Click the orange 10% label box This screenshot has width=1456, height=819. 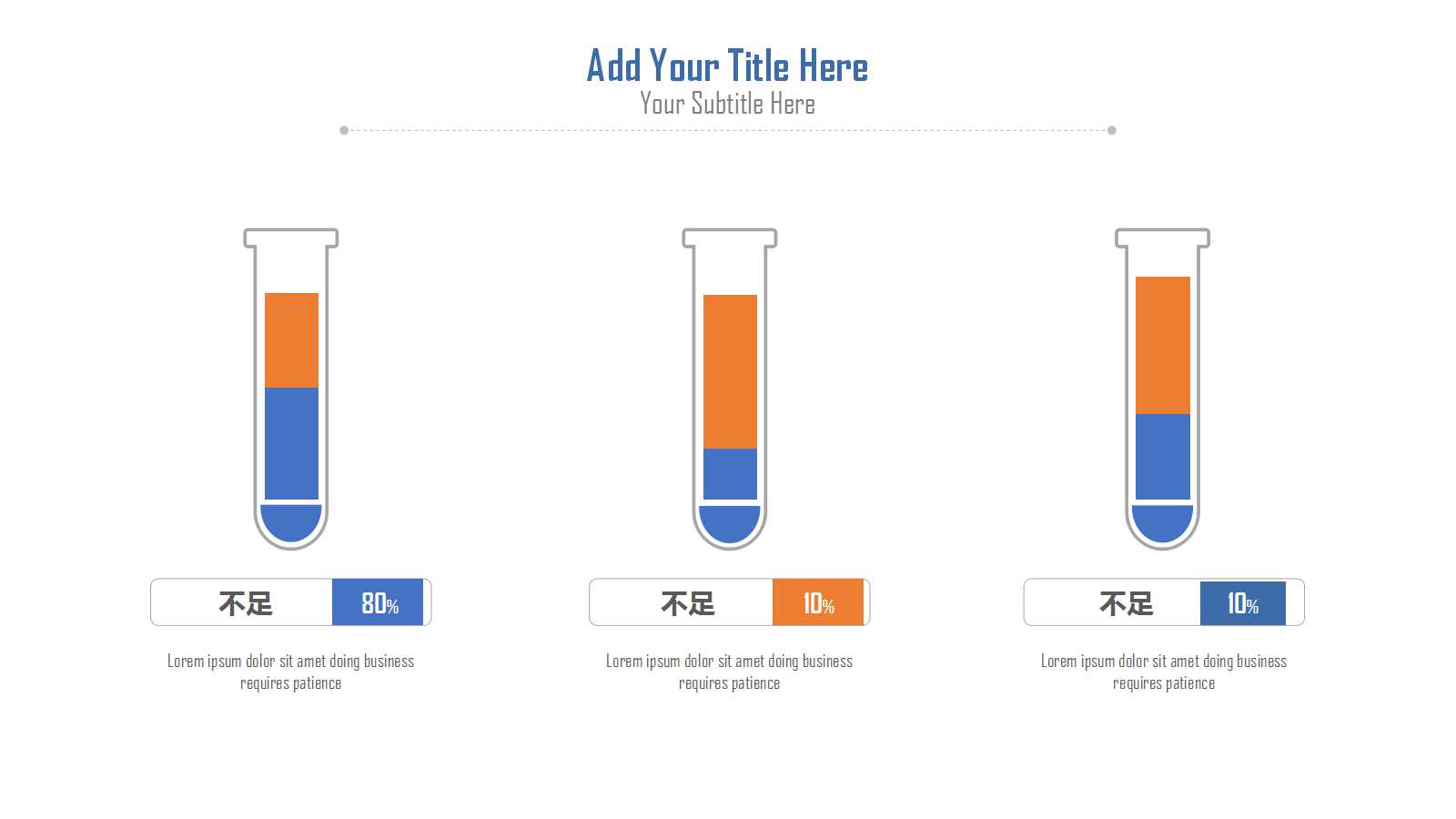pos(818,602)
